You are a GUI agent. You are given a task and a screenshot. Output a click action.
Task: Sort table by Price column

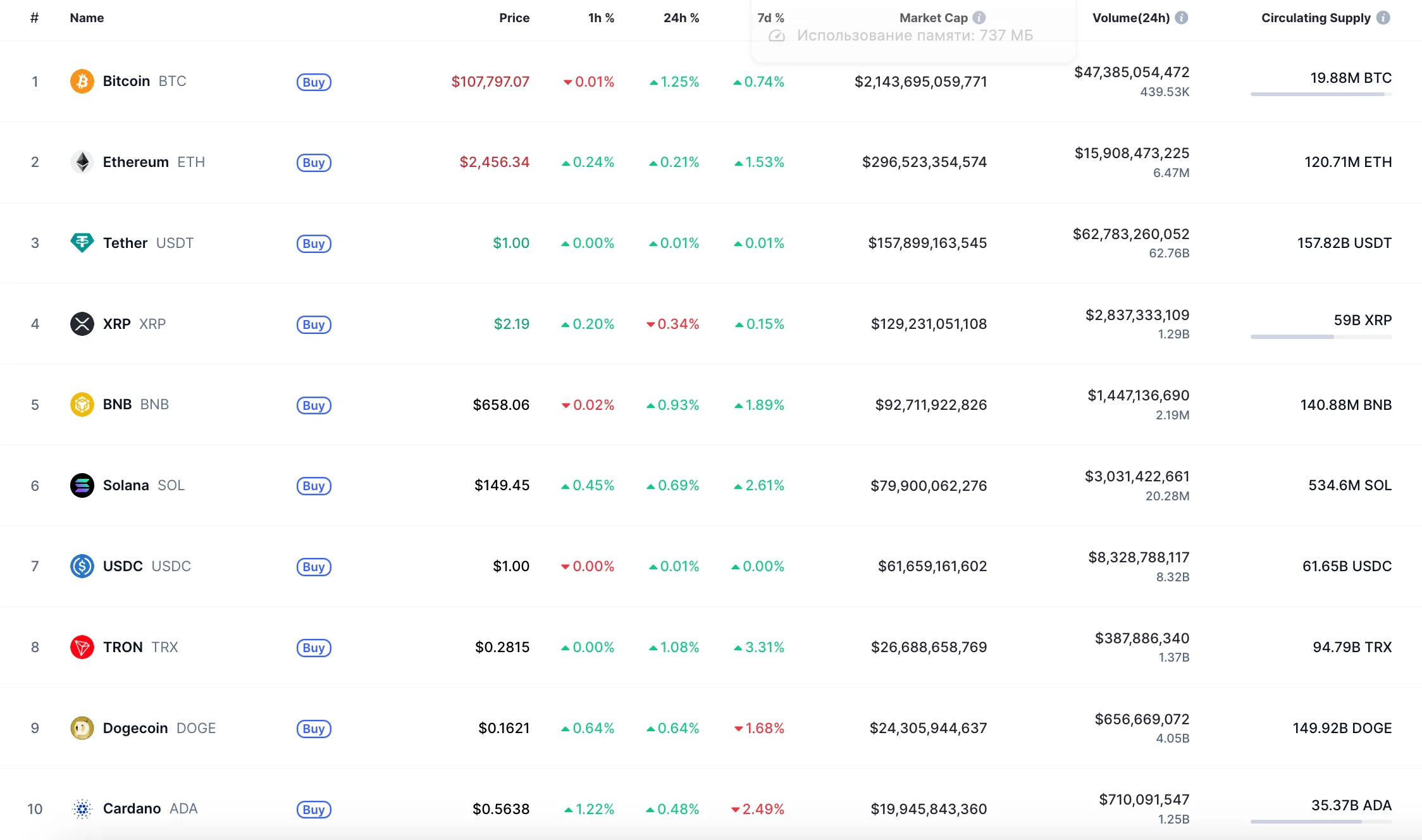pyautogui.click(x=514, y=18)
